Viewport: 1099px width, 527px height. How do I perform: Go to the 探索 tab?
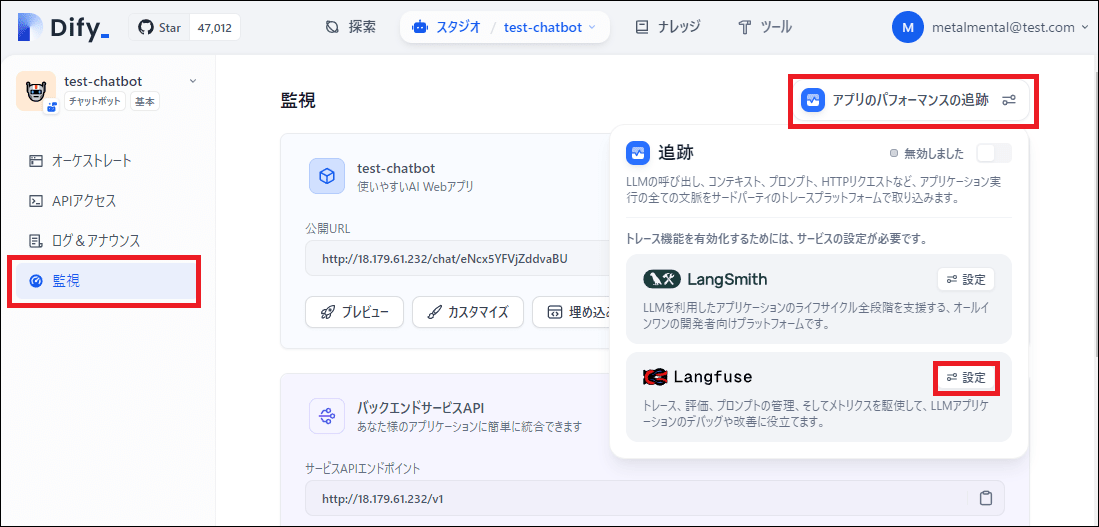(x=351, y=28)
